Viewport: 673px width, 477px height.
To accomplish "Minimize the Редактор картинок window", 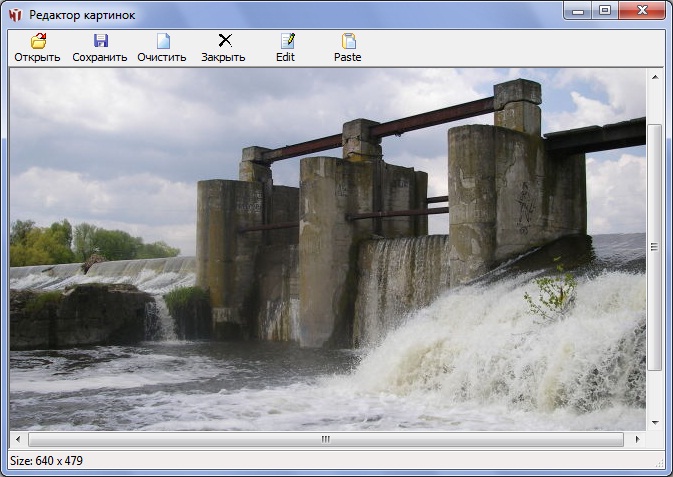I will (x=577, y=11).
